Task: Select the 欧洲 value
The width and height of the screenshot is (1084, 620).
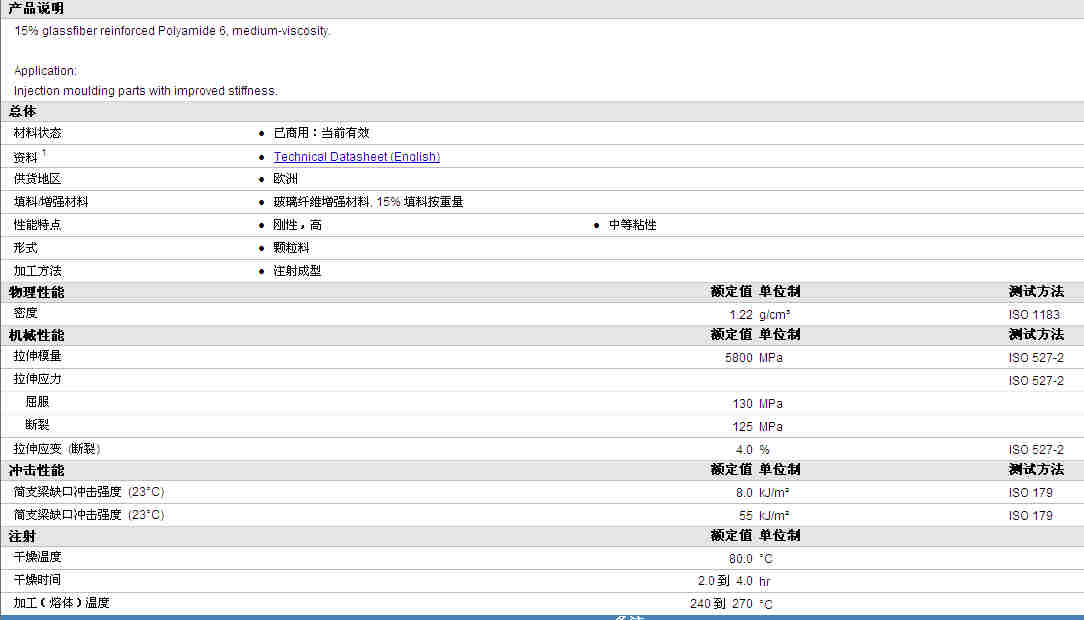Action: [286, 178]
